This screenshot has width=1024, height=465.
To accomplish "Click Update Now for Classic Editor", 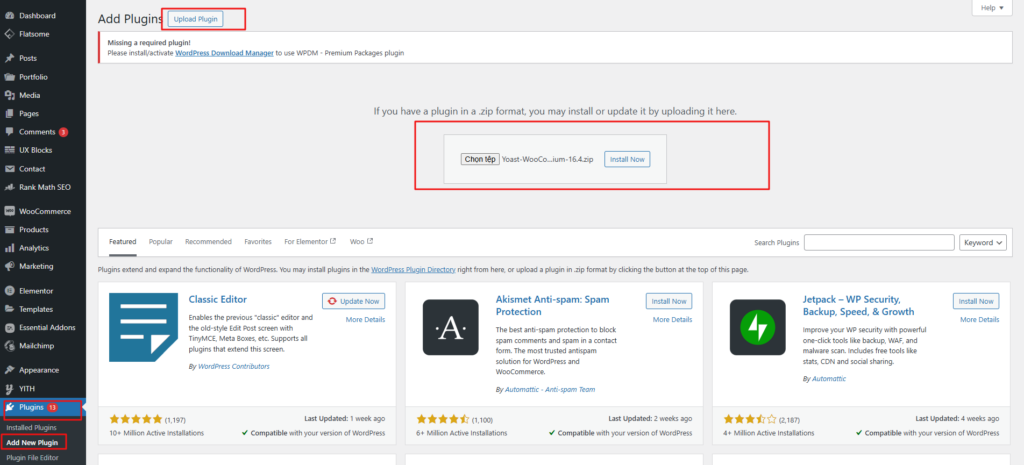I will tap(353, 301).
